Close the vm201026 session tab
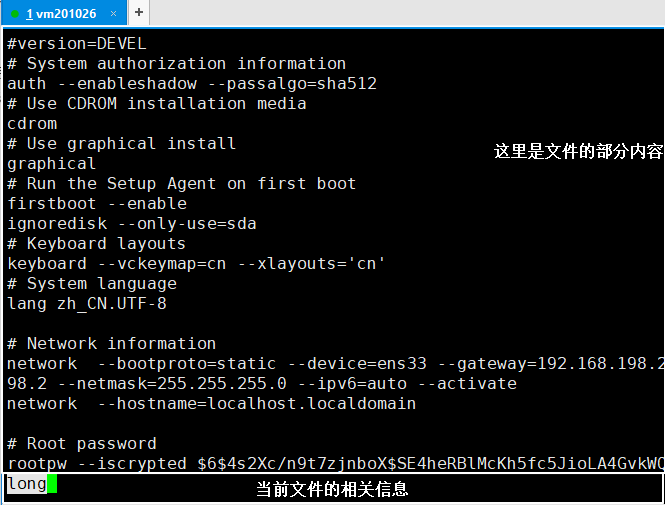Image resolution: width=665 pixels, height=505 pixels. [113, 14]
